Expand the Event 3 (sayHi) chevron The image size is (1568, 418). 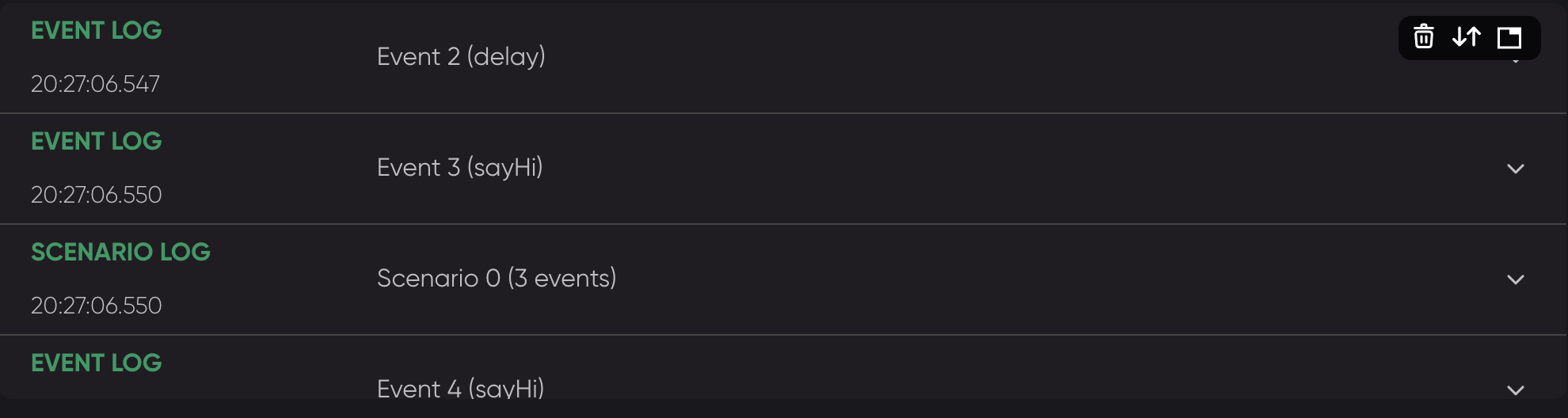pyautogui.click(x=1516, y=169)
